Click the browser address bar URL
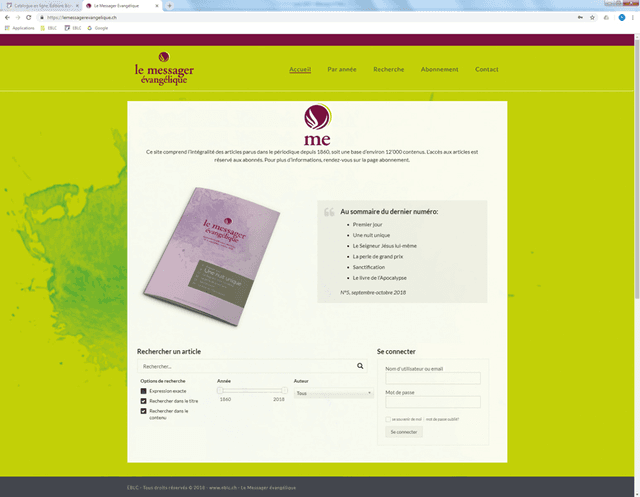The height and width of the screenshot is (497, 640). click(x=82, y=18)
